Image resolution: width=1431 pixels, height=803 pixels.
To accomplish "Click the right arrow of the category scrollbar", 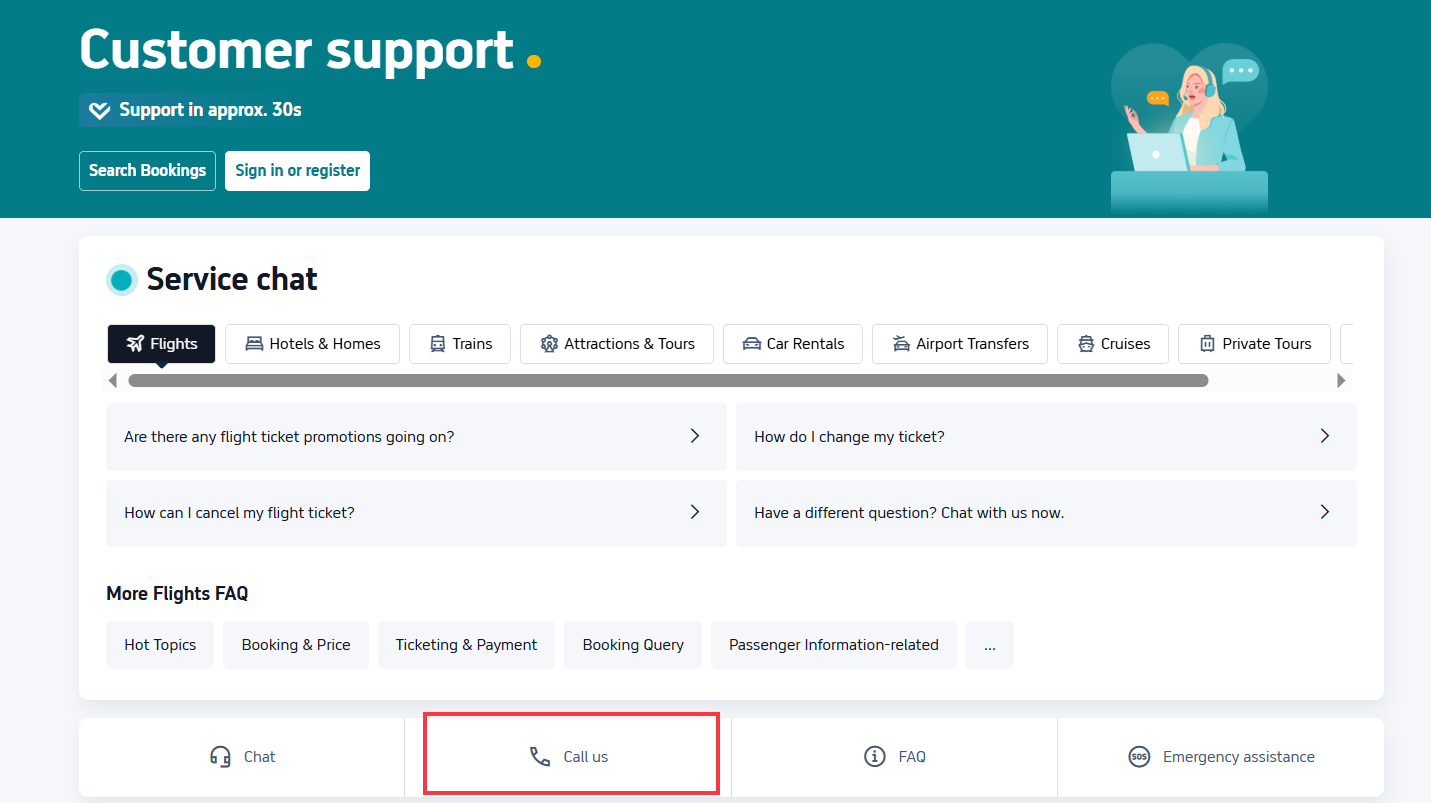I will click(1341, 380).
